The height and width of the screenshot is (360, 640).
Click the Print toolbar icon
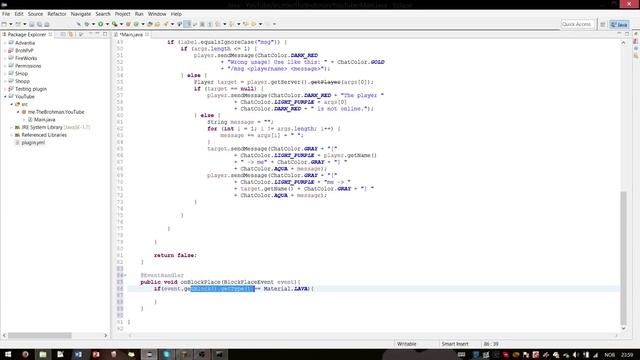47,24
